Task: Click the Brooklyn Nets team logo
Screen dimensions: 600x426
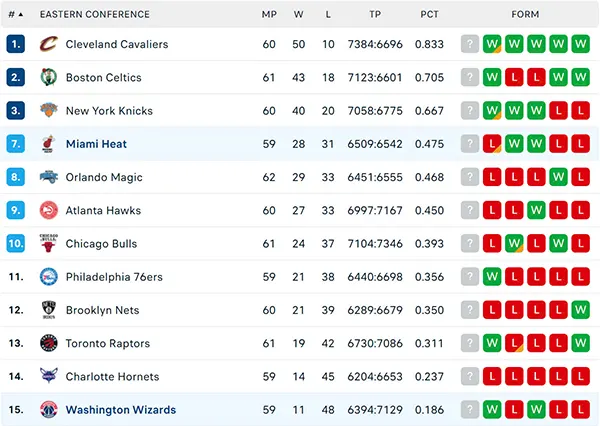Action: [x=49, y=310]
